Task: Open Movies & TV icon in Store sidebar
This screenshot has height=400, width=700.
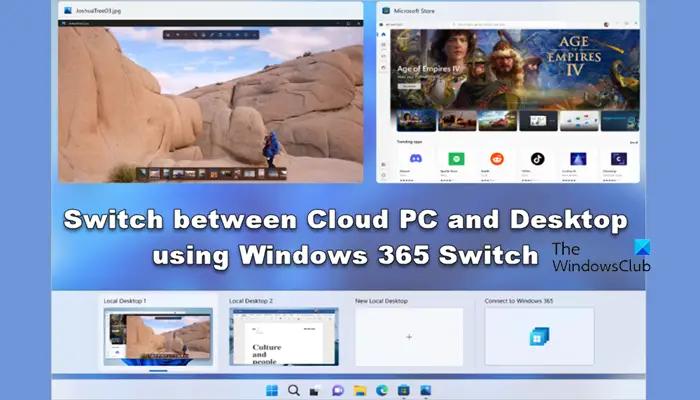Action: pyautogui.click(x=383, y=67)
